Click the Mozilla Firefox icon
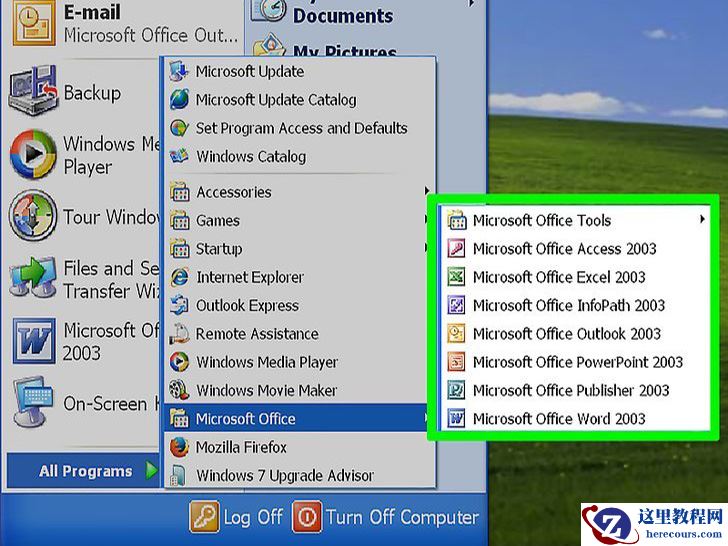Viewport: 728px width, 546px height. tap(179, 447)
